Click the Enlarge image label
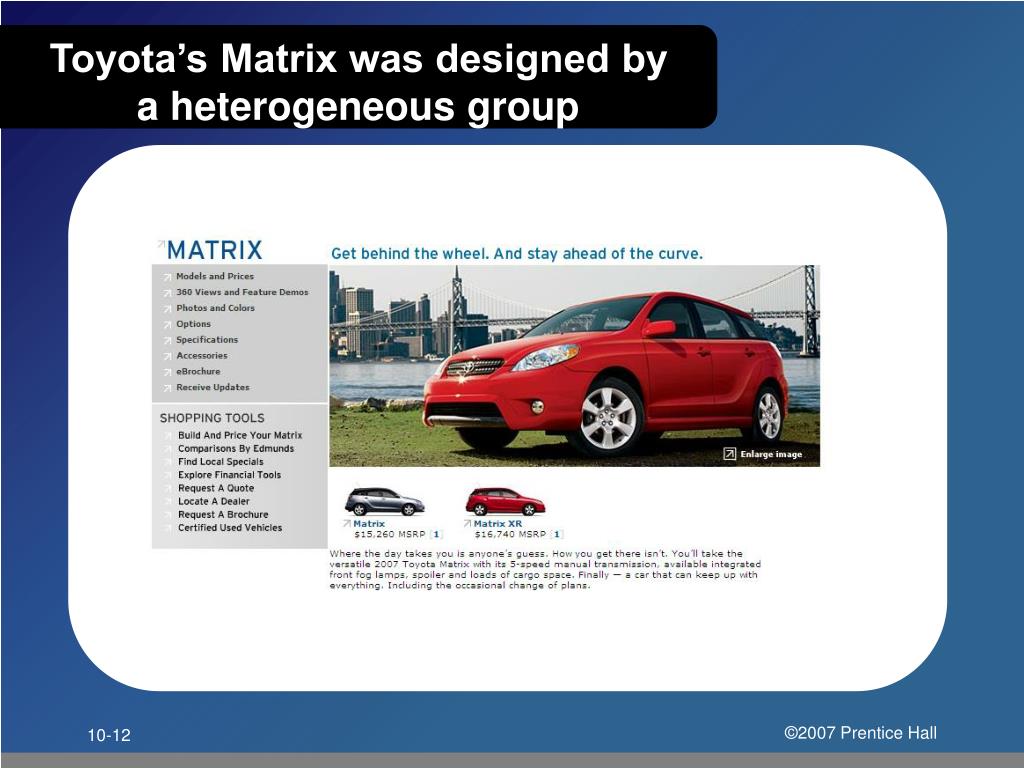Viewport: 1024px width, 768px height. [x=771, y=455]
